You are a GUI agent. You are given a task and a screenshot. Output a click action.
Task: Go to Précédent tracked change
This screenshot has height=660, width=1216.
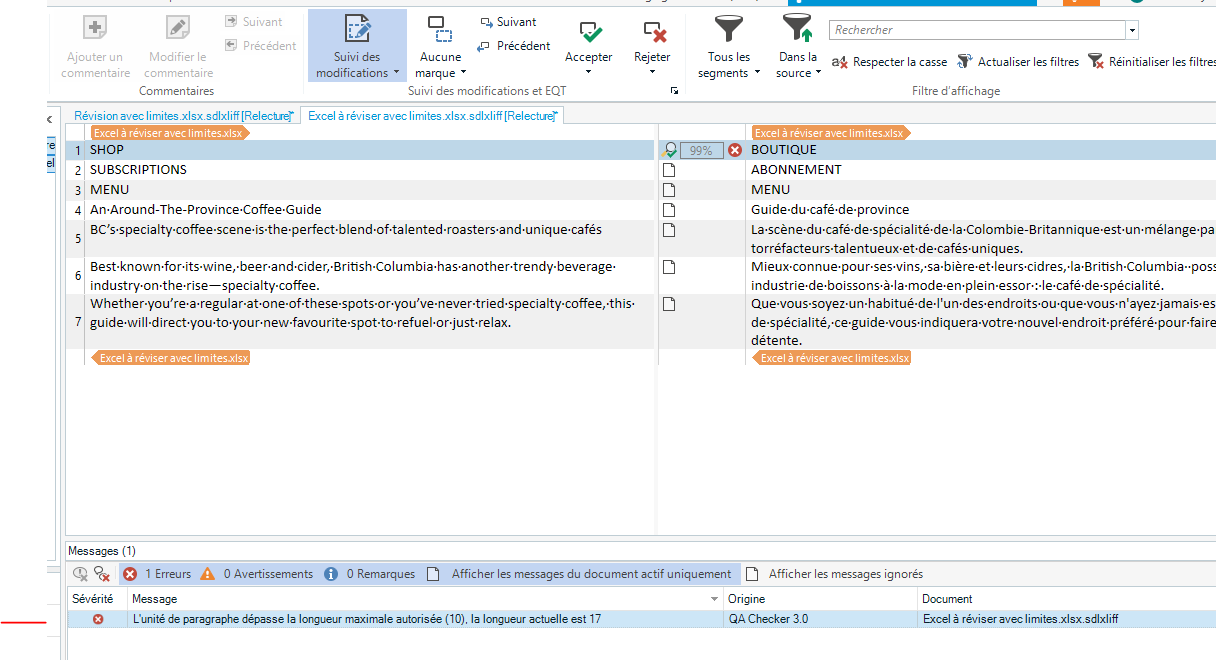coord(514,46)
